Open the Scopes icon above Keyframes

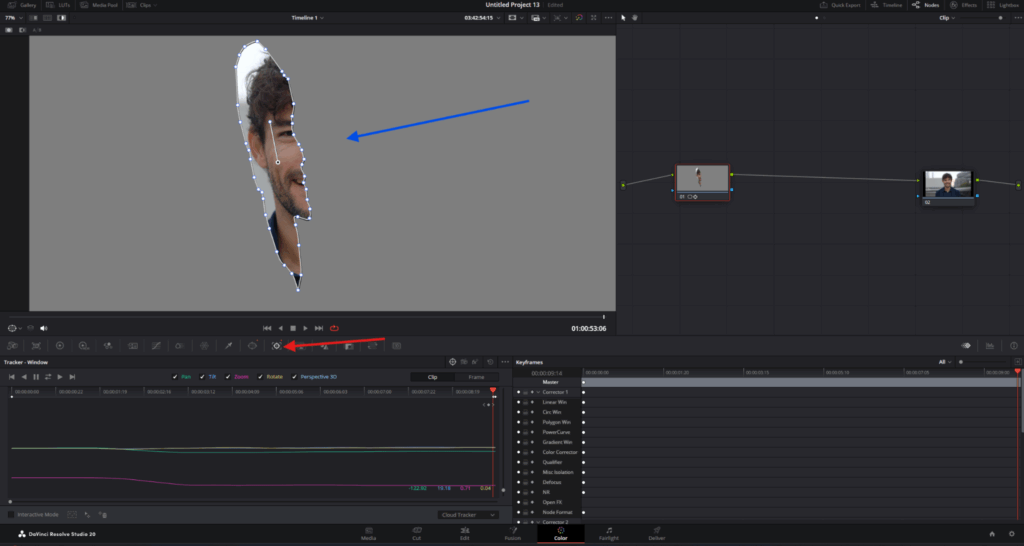click(989, 345)
